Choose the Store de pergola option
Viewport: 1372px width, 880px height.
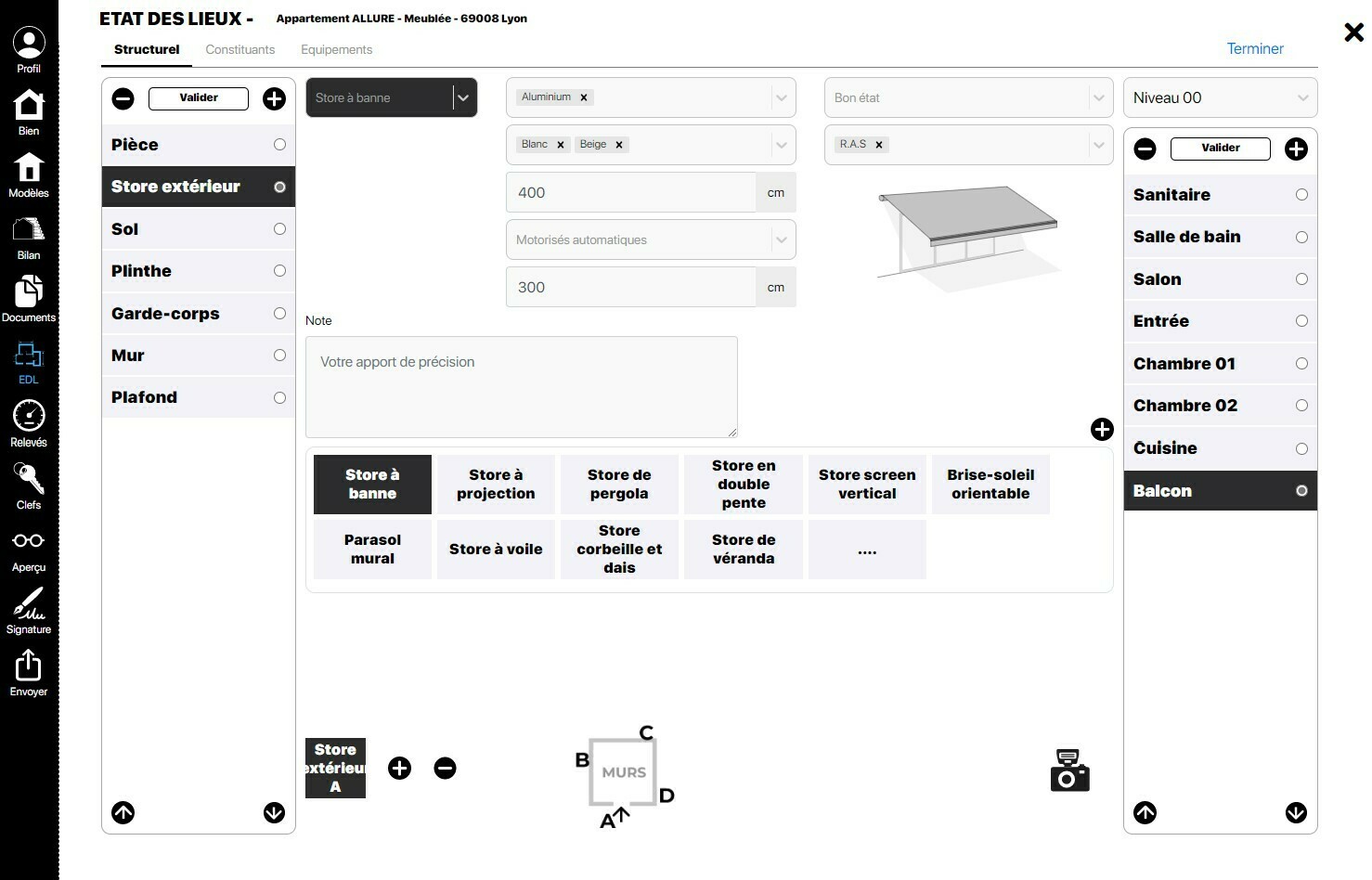click(x=619, y=484)
